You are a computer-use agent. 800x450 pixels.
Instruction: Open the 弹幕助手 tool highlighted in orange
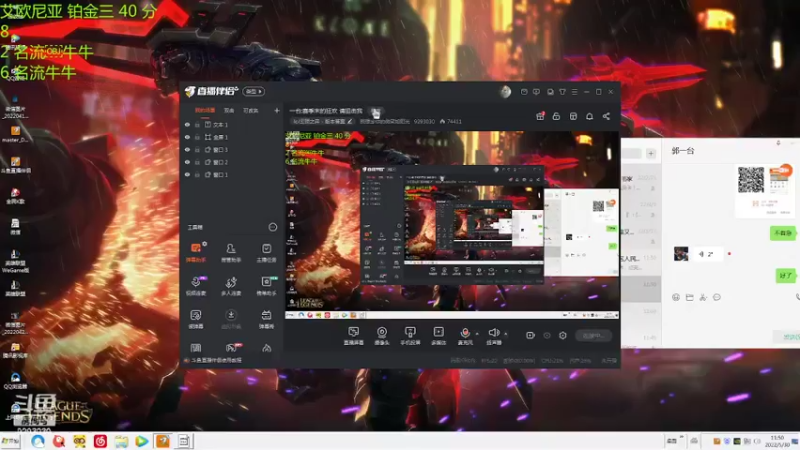(195, 253)
